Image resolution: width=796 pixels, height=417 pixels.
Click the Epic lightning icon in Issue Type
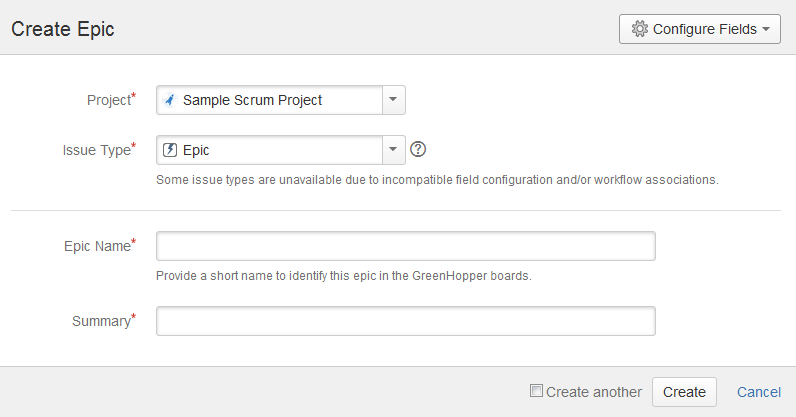170,150
